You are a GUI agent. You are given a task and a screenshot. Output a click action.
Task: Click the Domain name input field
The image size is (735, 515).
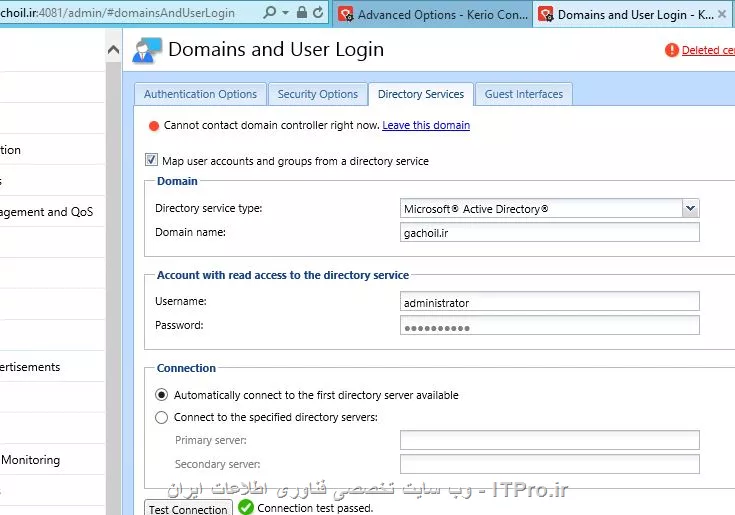tap(549, 232)
